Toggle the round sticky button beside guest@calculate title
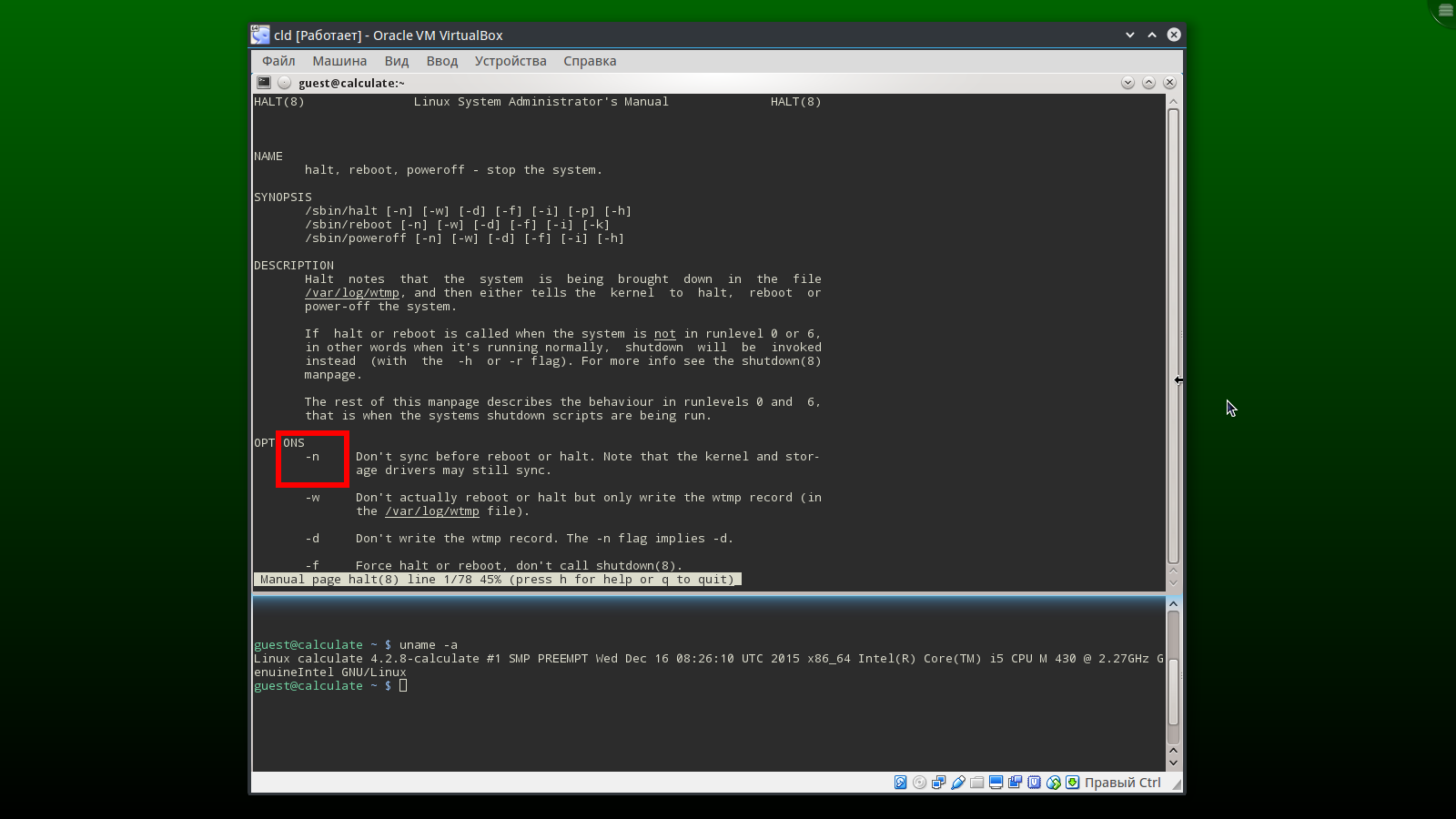This screenshot has width=1456, height=819. tap(284, 82)
